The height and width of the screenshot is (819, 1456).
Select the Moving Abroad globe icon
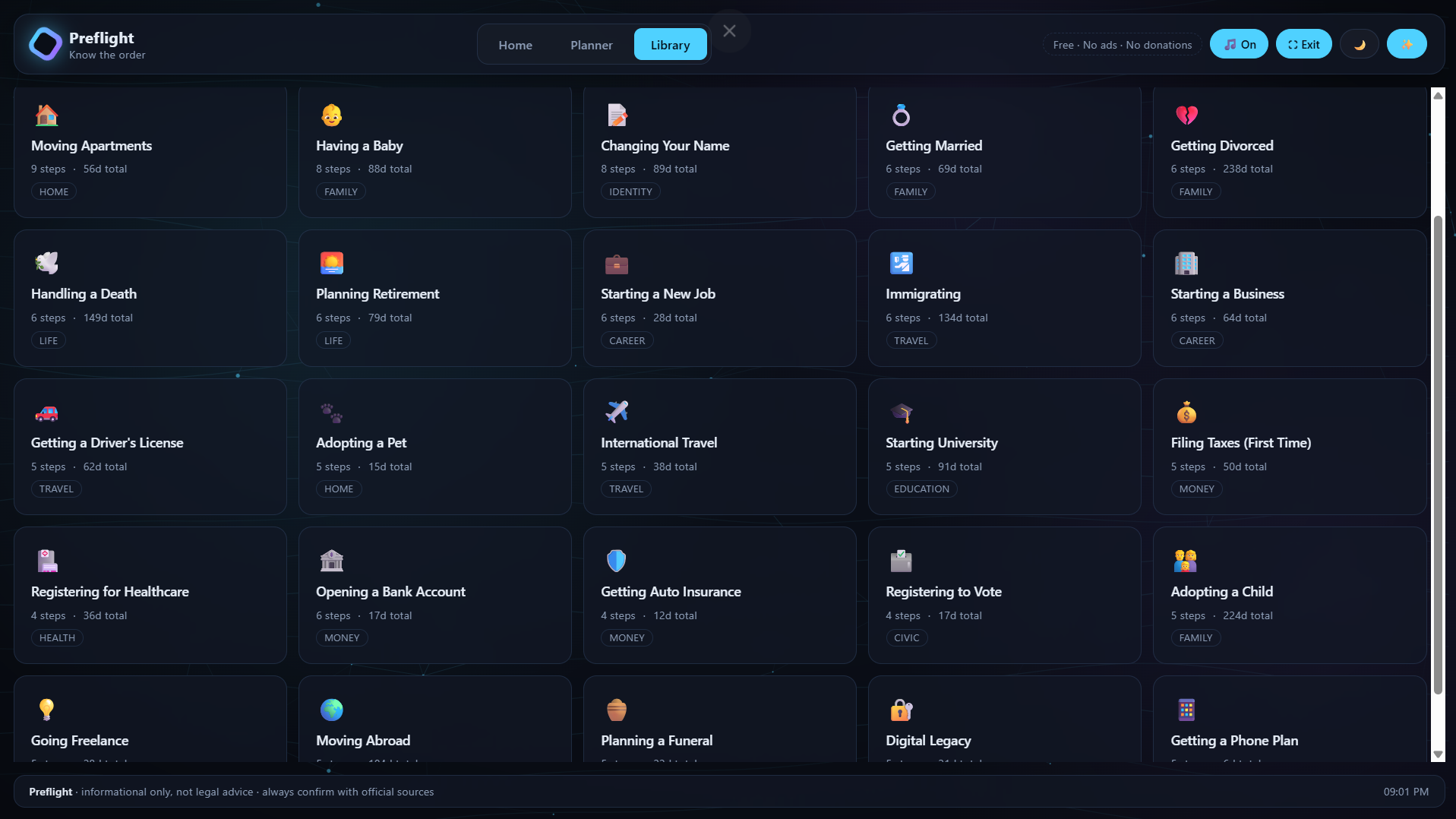coord(331,710)
